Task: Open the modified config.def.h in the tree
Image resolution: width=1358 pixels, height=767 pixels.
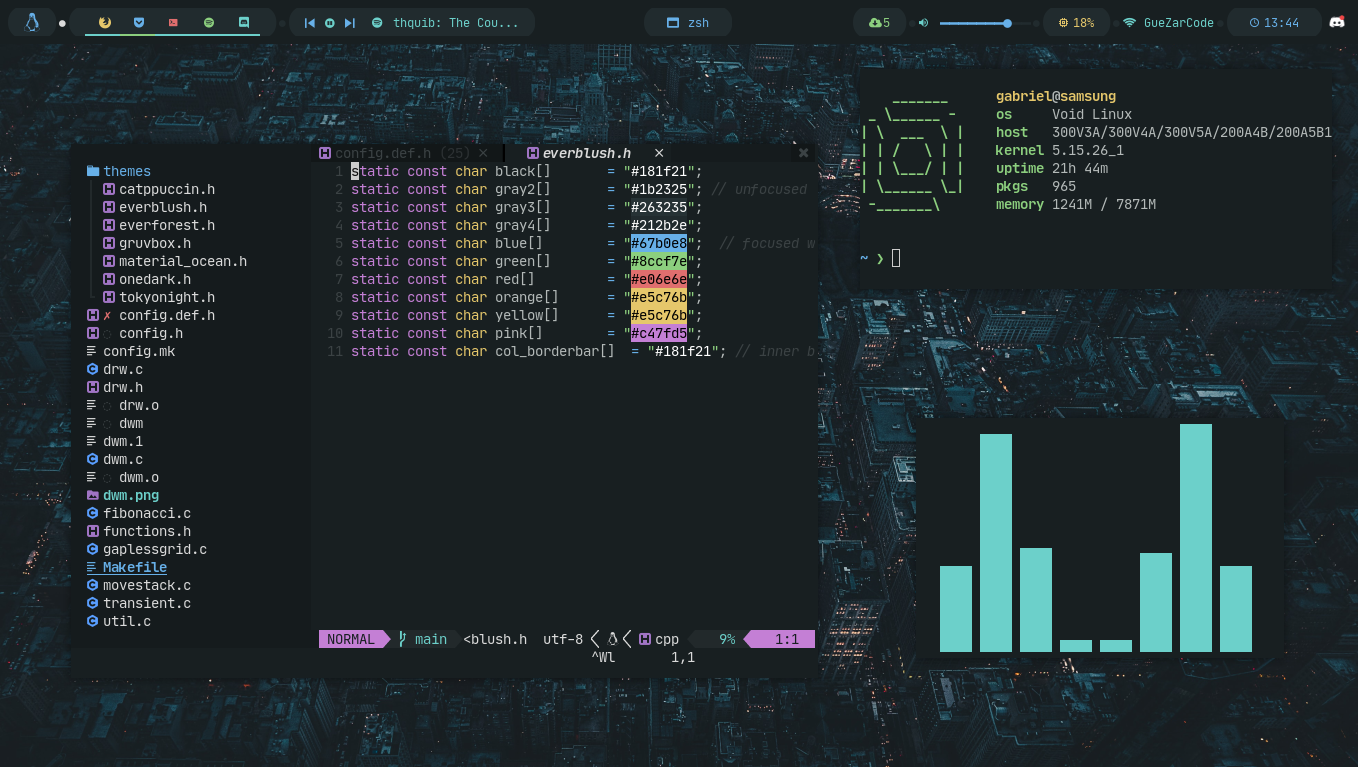Action: pos(167,315)
